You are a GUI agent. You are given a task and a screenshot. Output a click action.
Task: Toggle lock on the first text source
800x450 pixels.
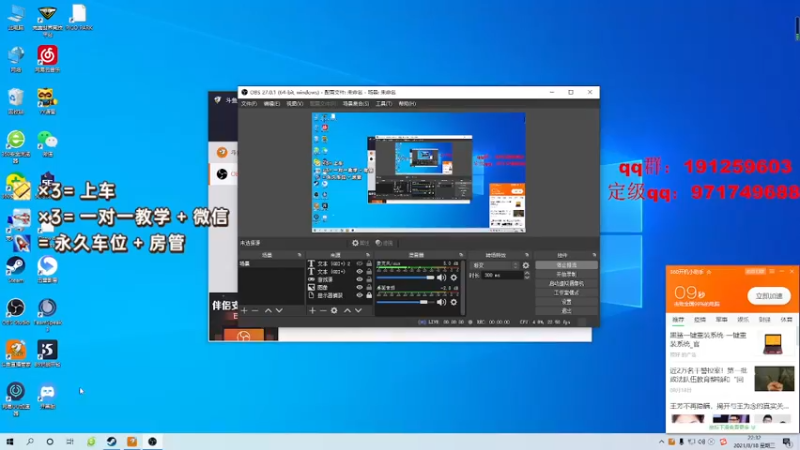tap(369, 264)
